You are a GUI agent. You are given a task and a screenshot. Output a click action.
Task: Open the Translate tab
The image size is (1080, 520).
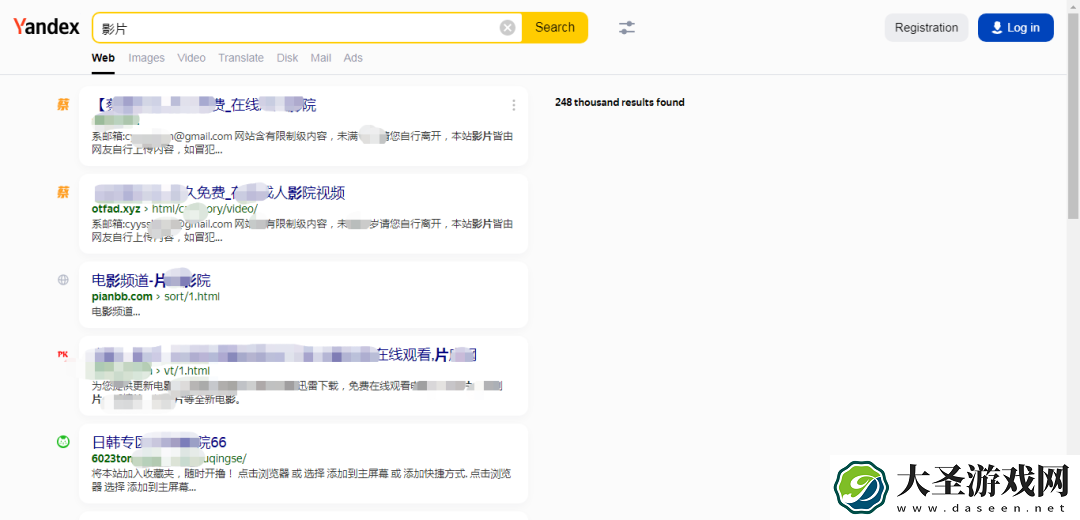(x=241, y=58)
